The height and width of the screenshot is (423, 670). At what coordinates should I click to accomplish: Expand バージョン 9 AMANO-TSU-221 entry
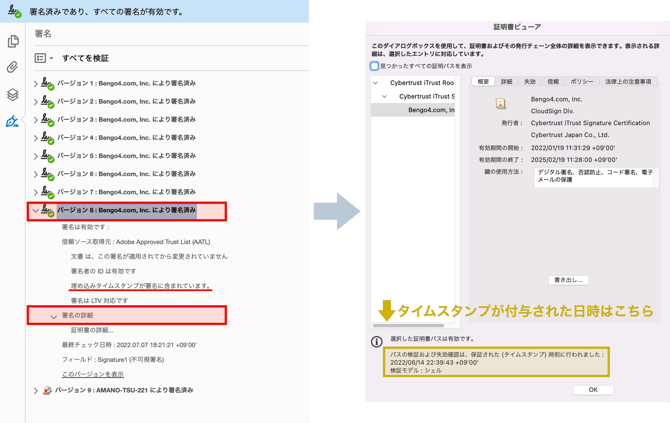36,391
